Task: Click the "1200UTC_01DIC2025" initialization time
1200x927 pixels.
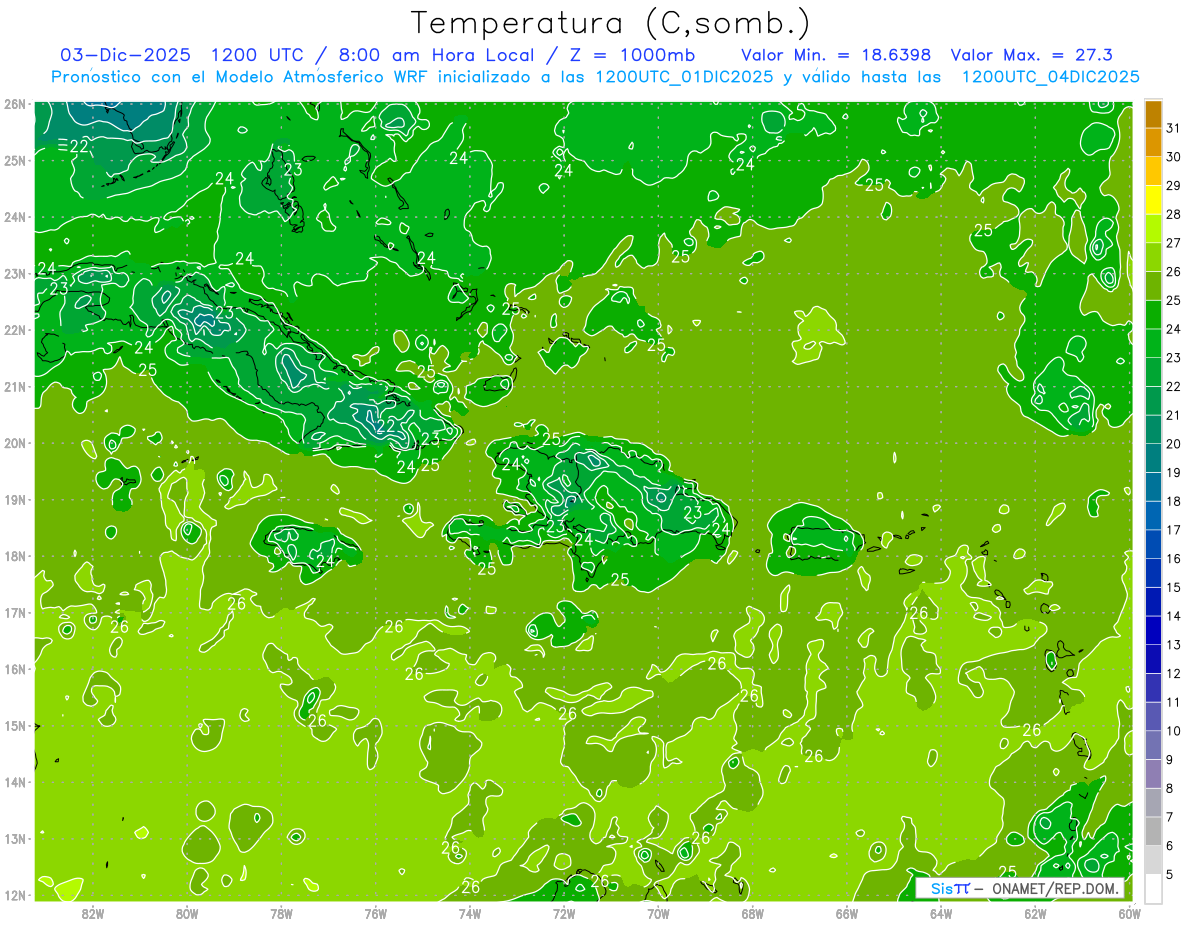Action: pos(683,76)
